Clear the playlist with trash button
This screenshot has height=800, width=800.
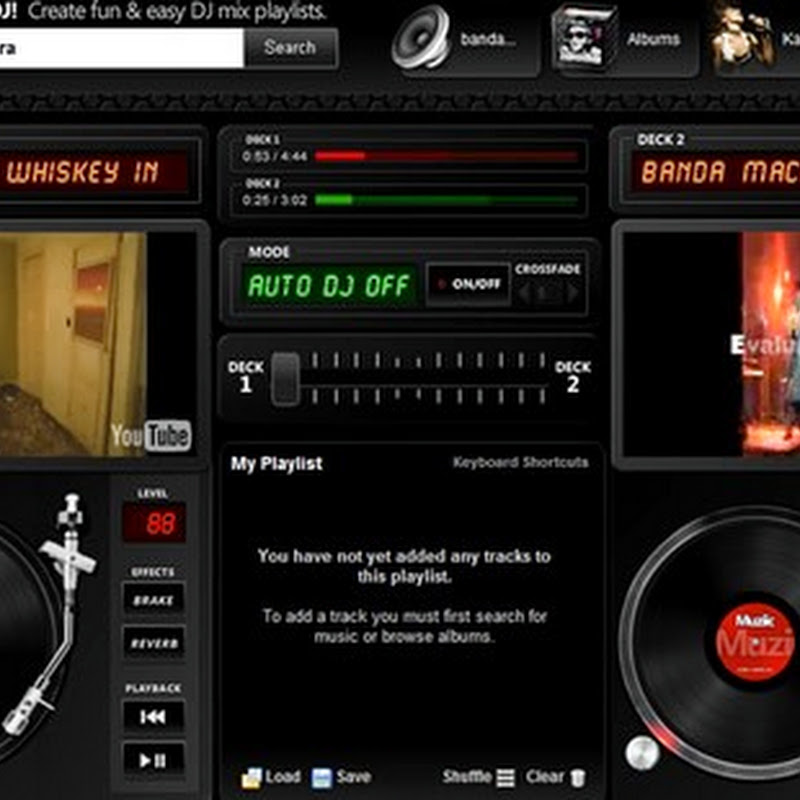pyautogui.click(x=556, y=777)
